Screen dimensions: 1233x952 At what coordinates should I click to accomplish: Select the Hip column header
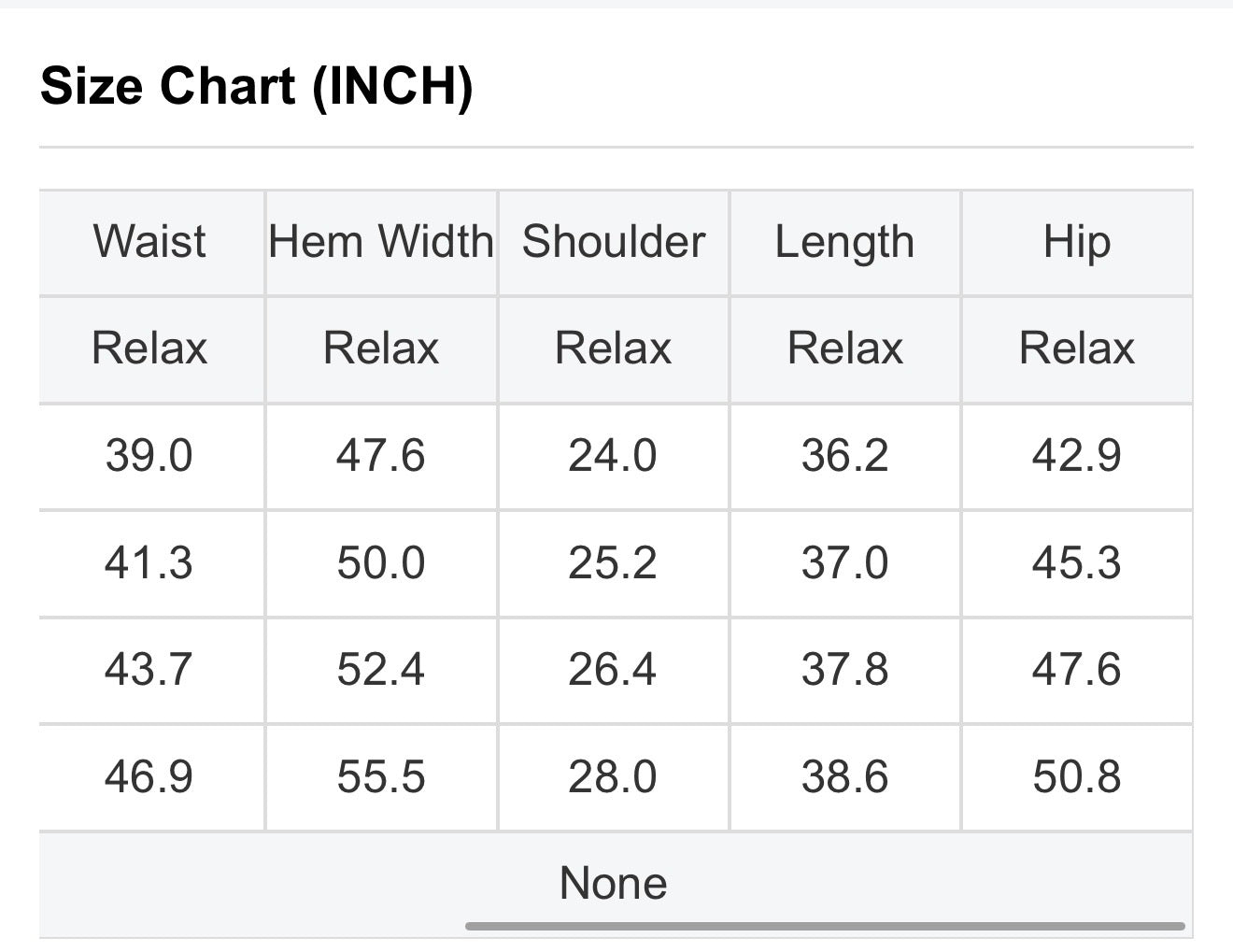pos(1077,242)
